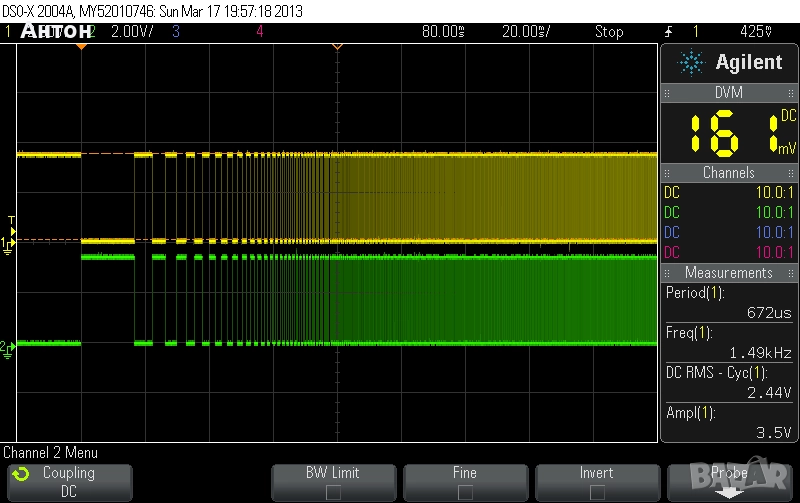This screenshot has height=503, width=800.
Task: Click the Agilent logo icon
Action: (691, 63)
